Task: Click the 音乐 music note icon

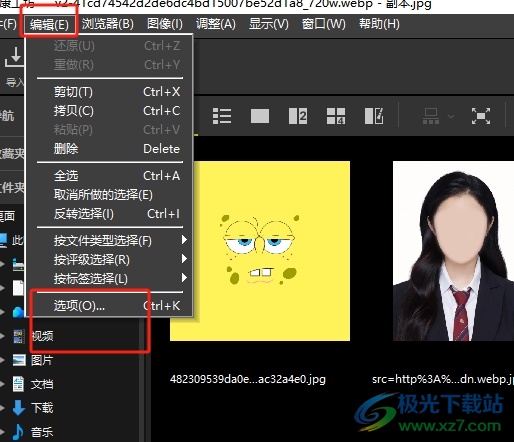Action: pyautogui.click(x=18, y=432)
